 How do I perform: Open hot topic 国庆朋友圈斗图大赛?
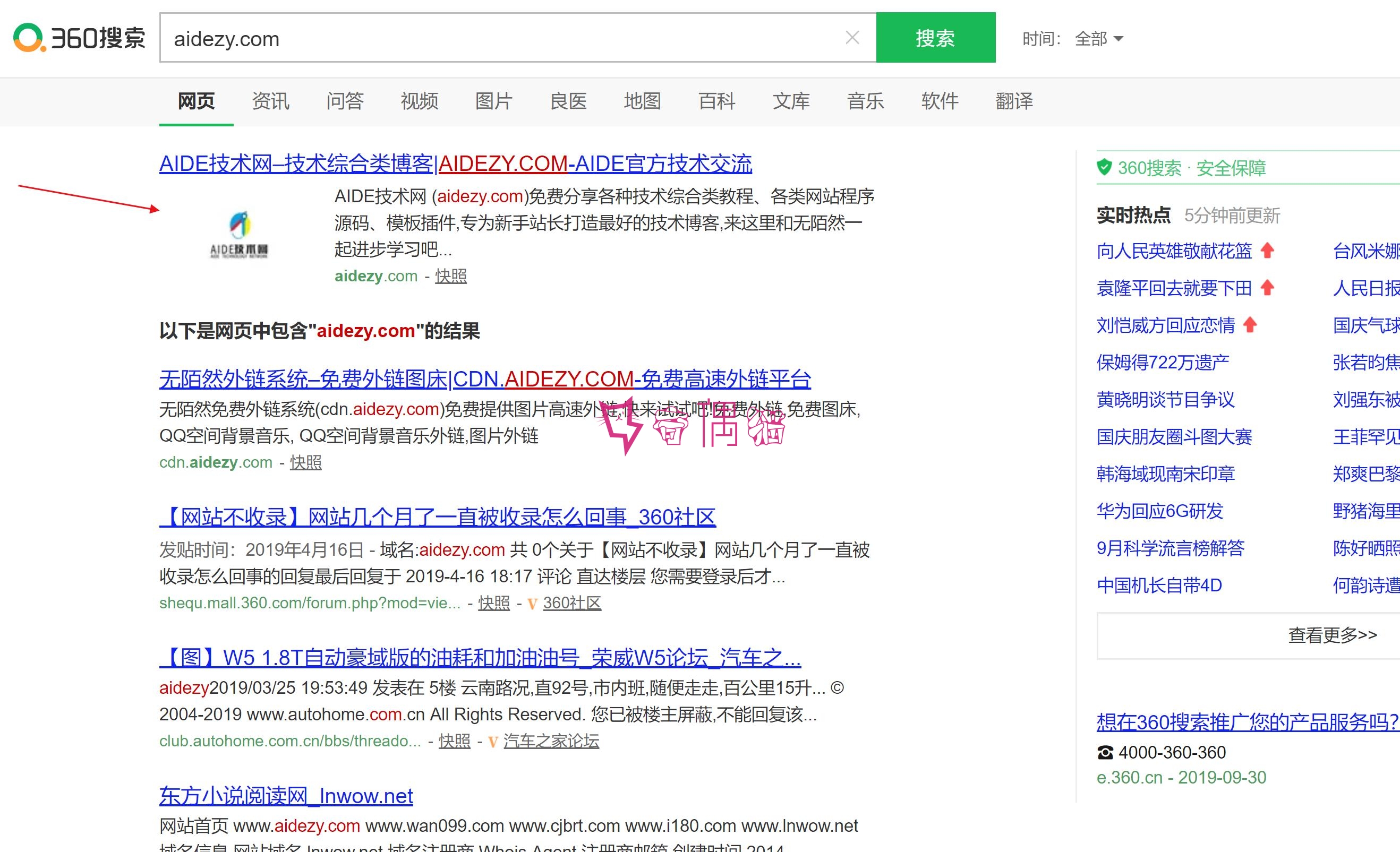1174,436
